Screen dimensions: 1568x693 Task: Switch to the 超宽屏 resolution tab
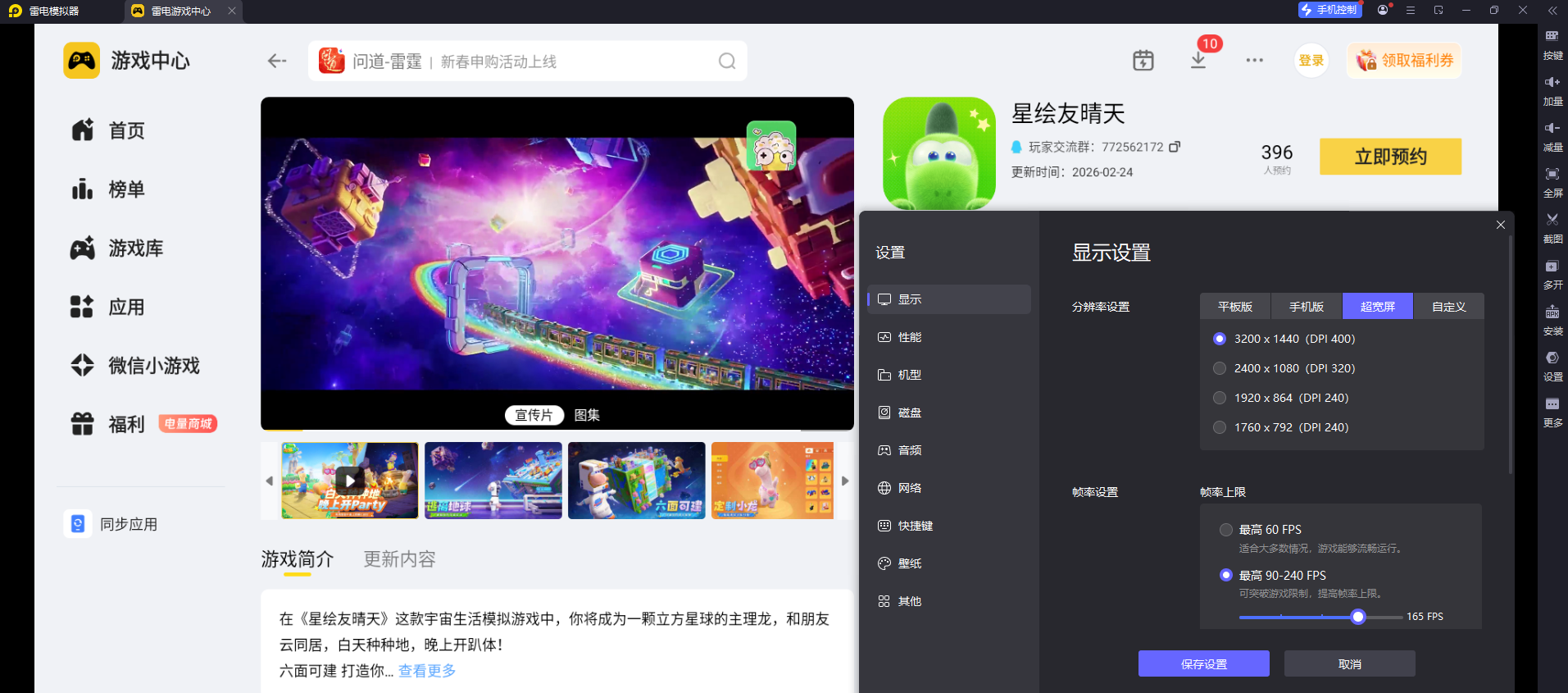[x=1378, y=306]
